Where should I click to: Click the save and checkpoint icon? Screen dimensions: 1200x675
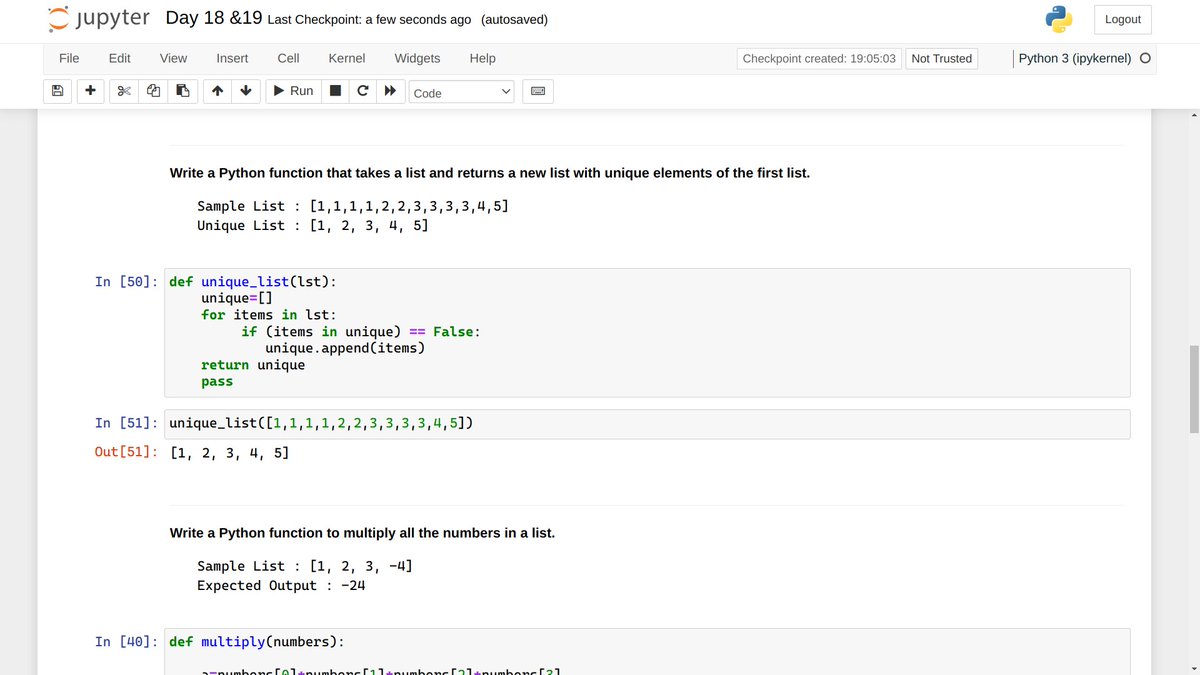coord(58,91)
